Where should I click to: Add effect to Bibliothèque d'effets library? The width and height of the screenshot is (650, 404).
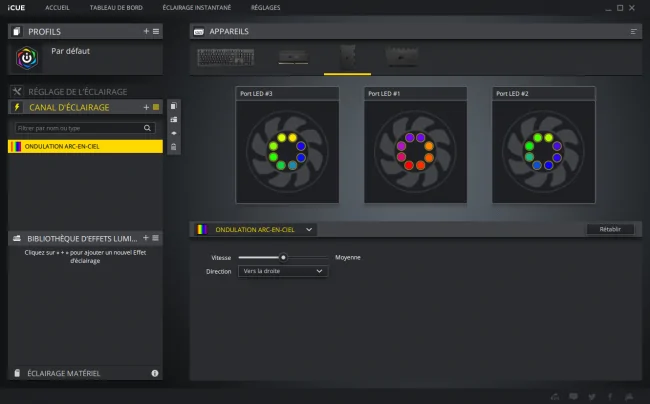146,238
